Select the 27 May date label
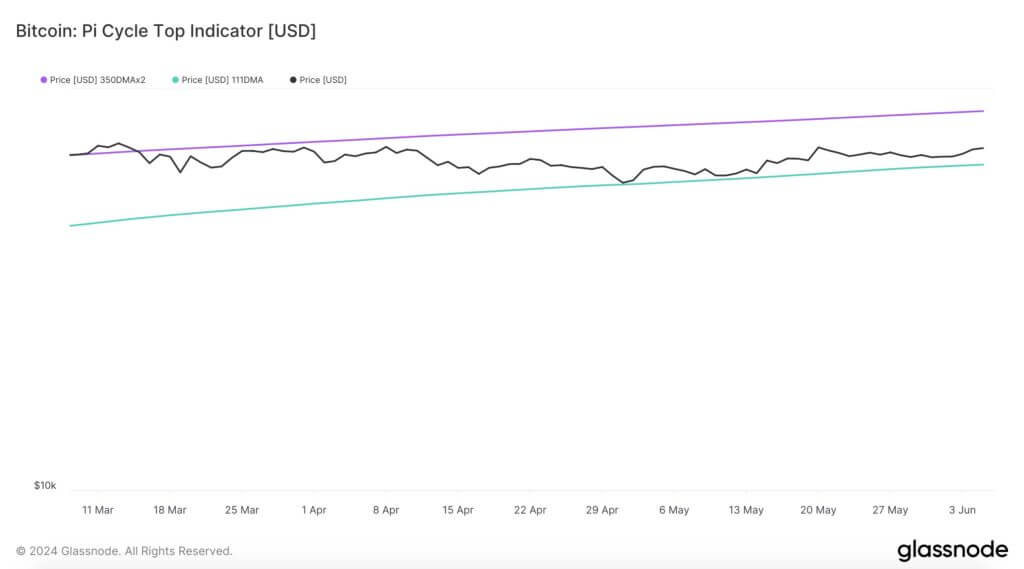Viewport: 1024px width, 569px height. 890,510
